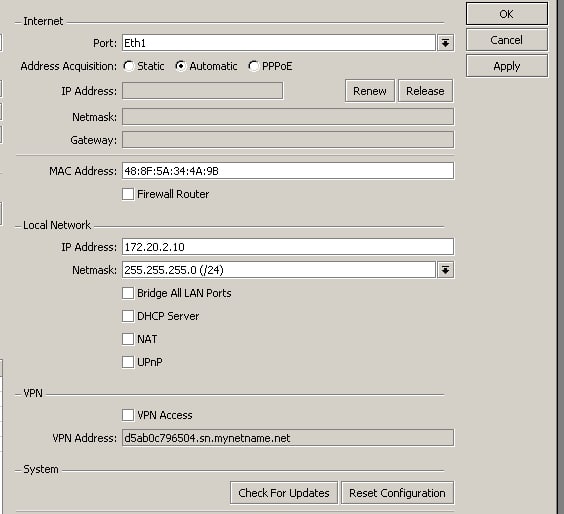Screen dimensions: 564x514
Task: Select Automatic address acquisition
Action: (181, 66)
